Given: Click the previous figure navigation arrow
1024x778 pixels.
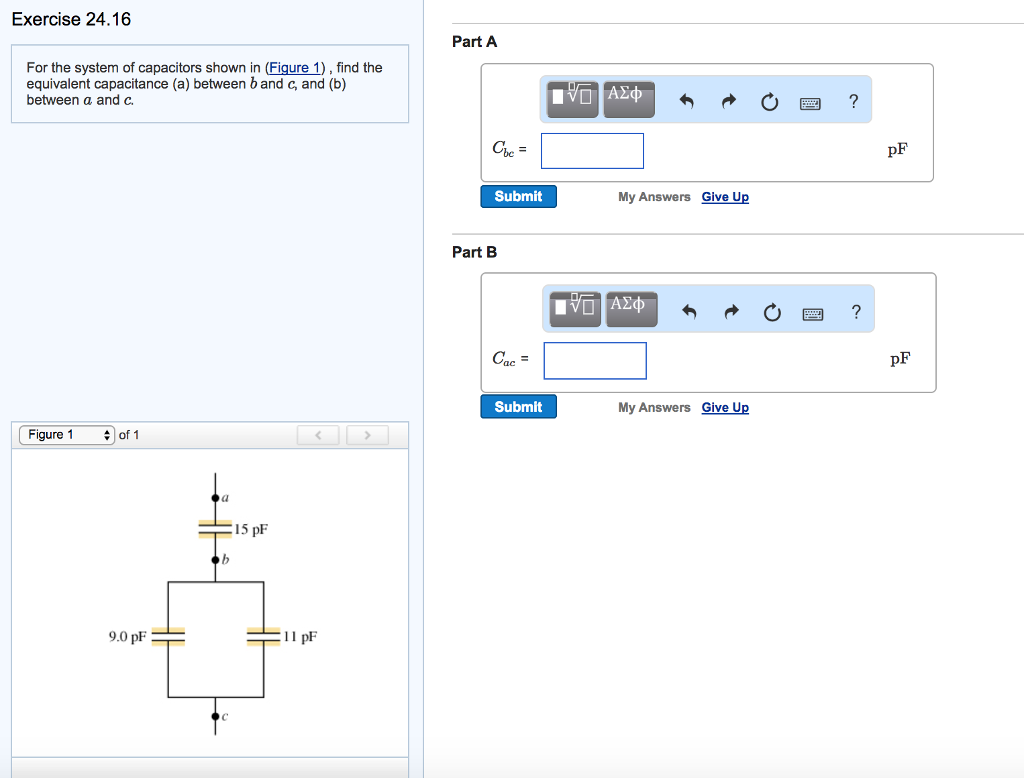Looking at the screenshot, I should click(x=318, y=434).
